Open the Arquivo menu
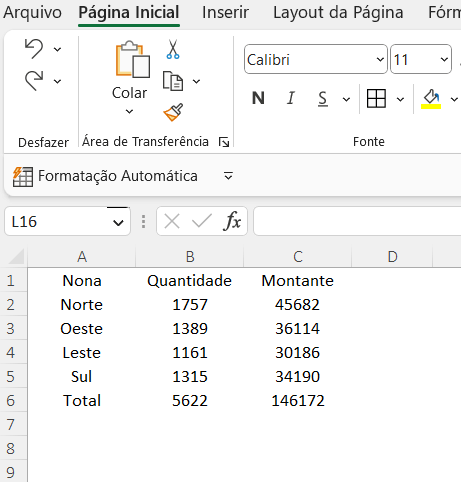 point(32,13)
